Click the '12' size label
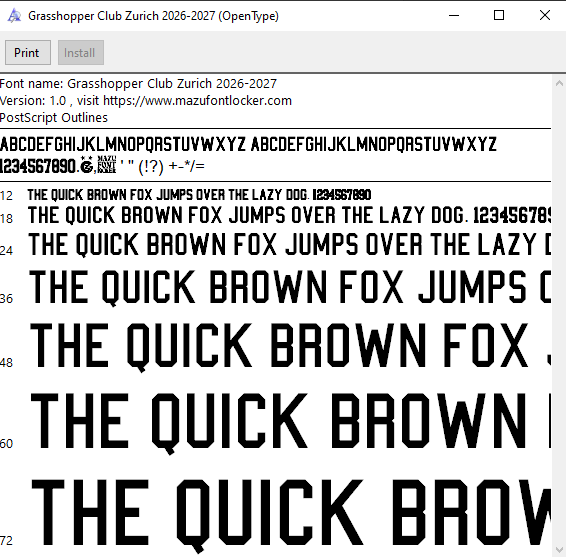This screenshot has height=557, width=566. pos(6,196)
